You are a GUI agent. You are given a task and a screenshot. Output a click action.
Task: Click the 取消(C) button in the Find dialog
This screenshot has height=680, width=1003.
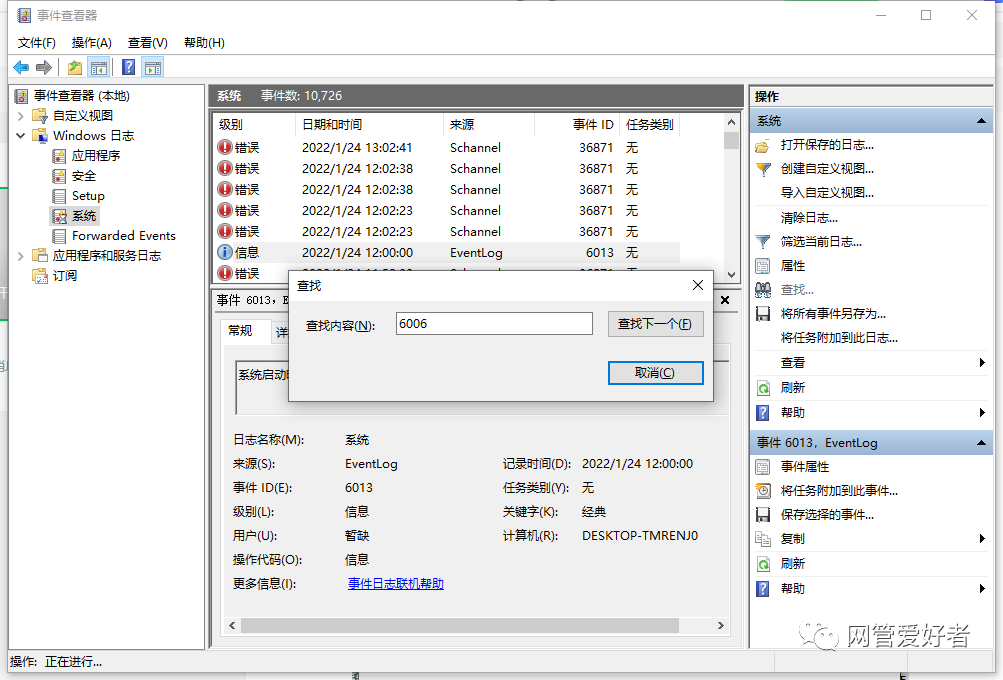pyautogui.click(x=655, y=372)
